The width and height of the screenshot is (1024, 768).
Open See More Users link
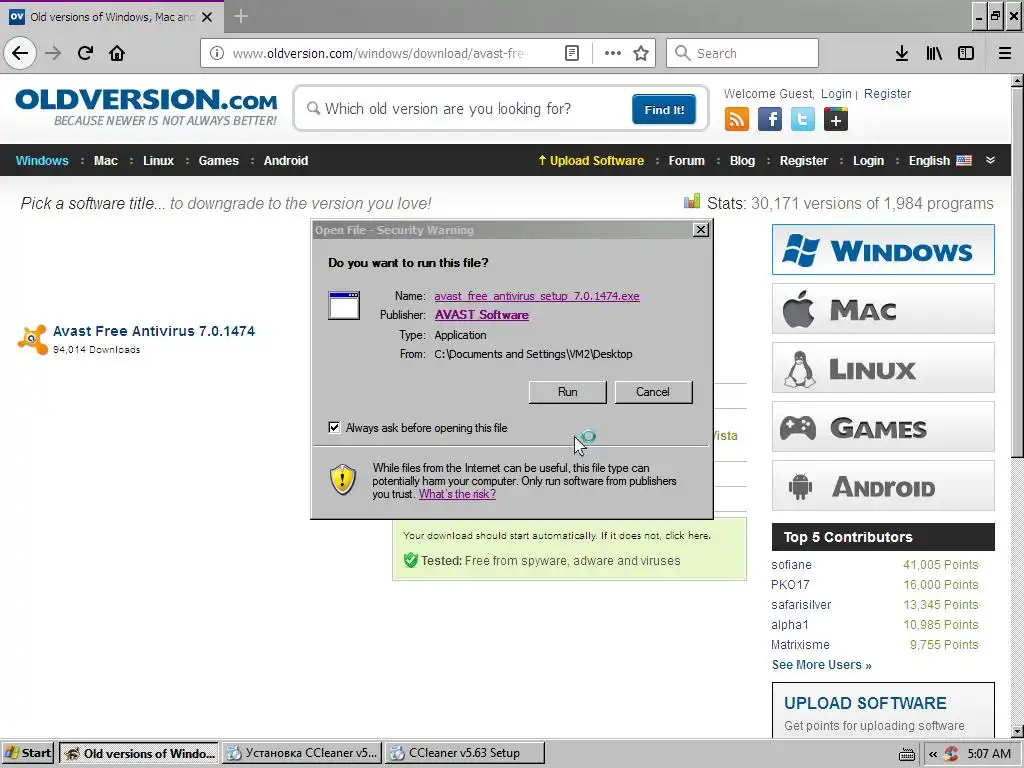coord(822,665)
